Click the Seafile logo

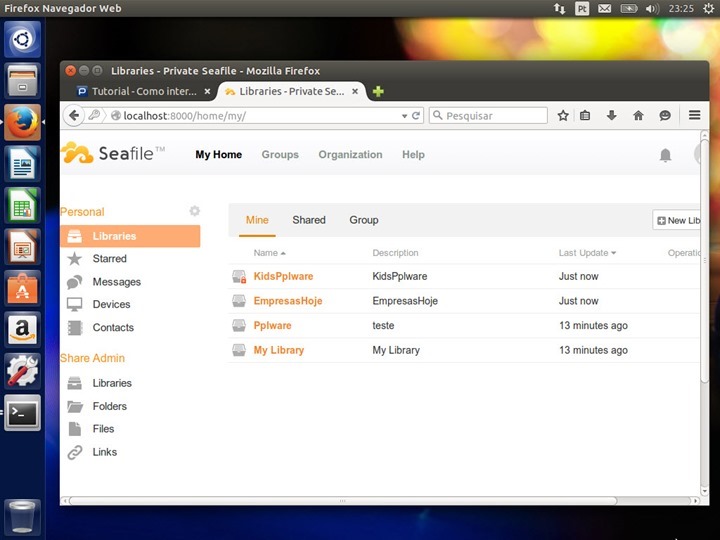tap(113, 153)
